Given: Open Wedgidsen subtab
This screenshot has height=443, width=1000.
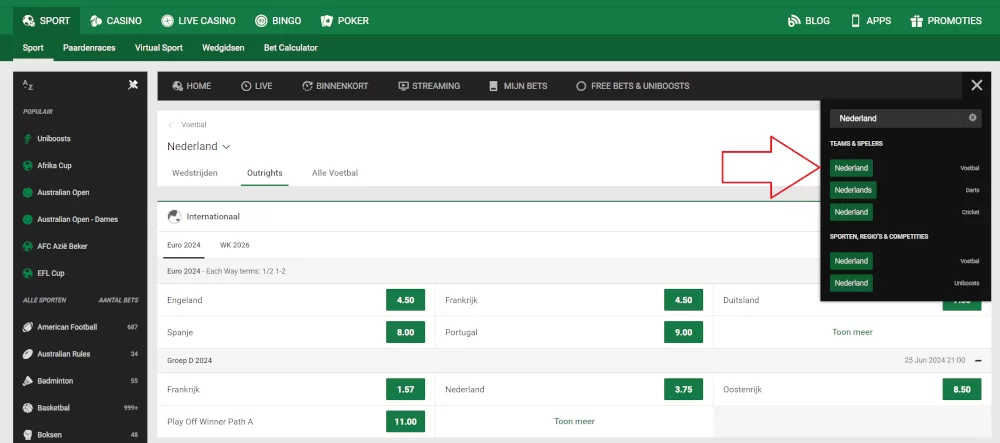Looking at the screenshot, I should point(223,48).
